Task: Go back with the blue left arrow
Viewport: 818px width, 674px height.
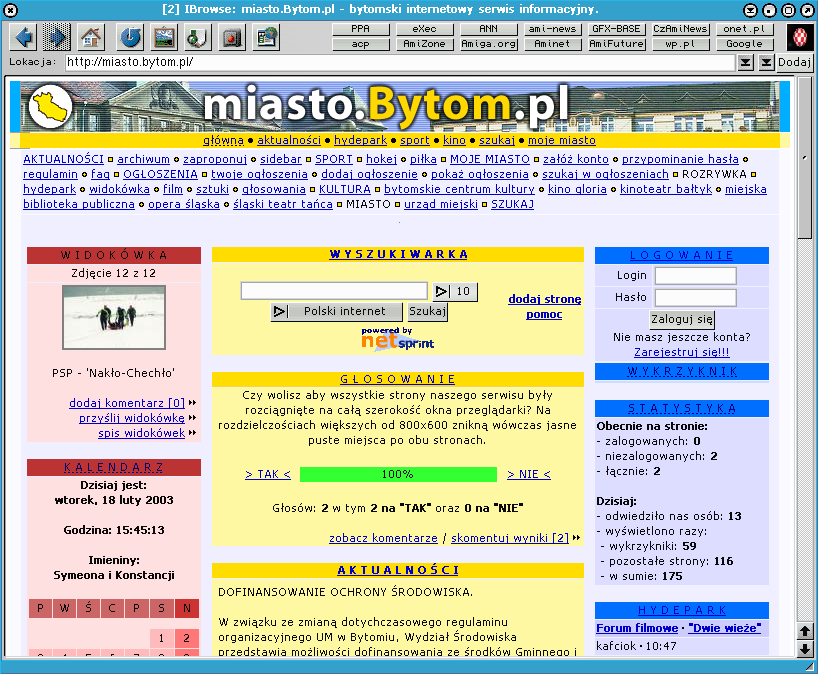Action: [x=25, y=37]
